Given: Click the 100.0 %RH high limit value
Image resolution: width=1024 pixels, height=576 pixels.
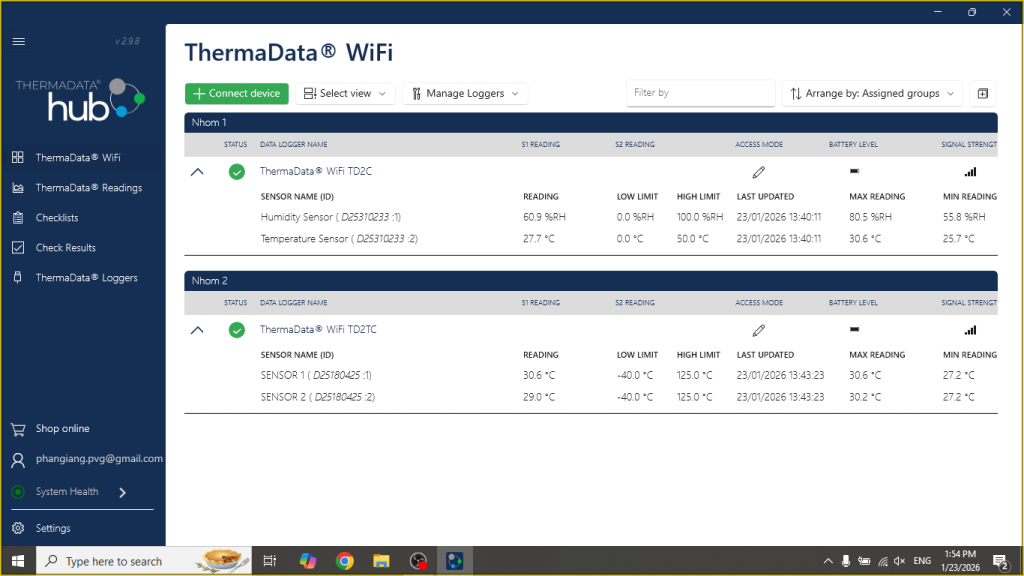Looking at the screenshot, I should 700,217.
